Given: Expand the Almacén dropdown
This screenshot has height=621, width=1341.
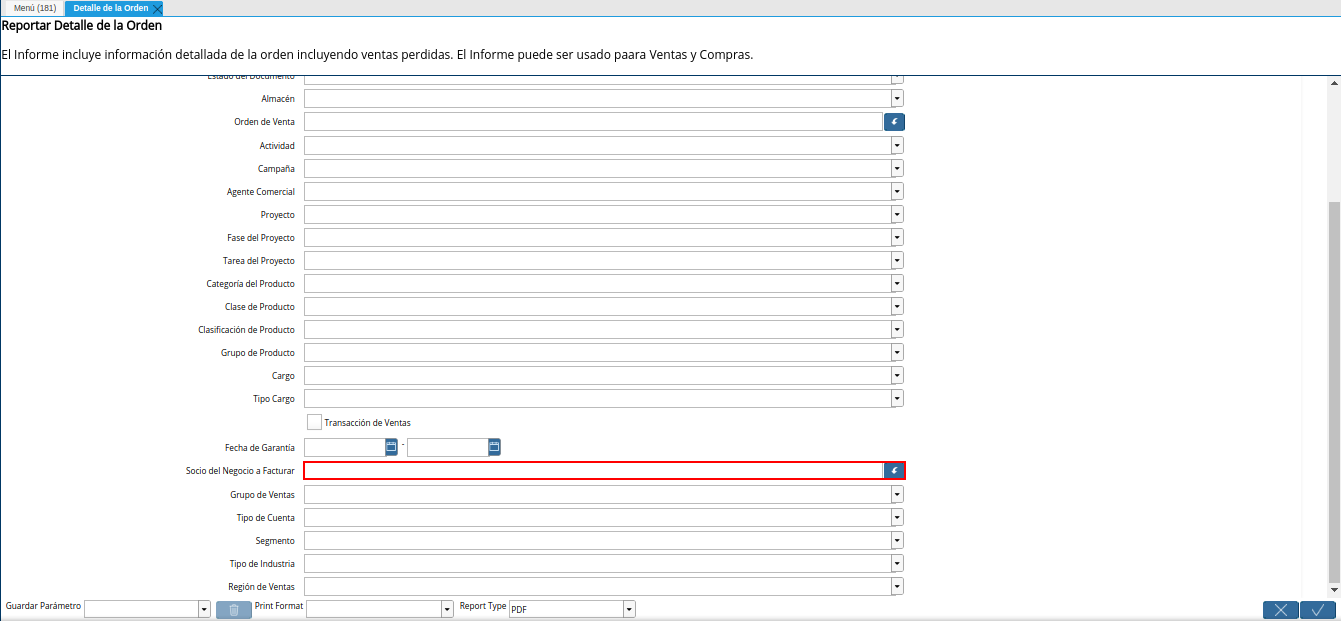Looking at the screenshot, I should (897, 99).
